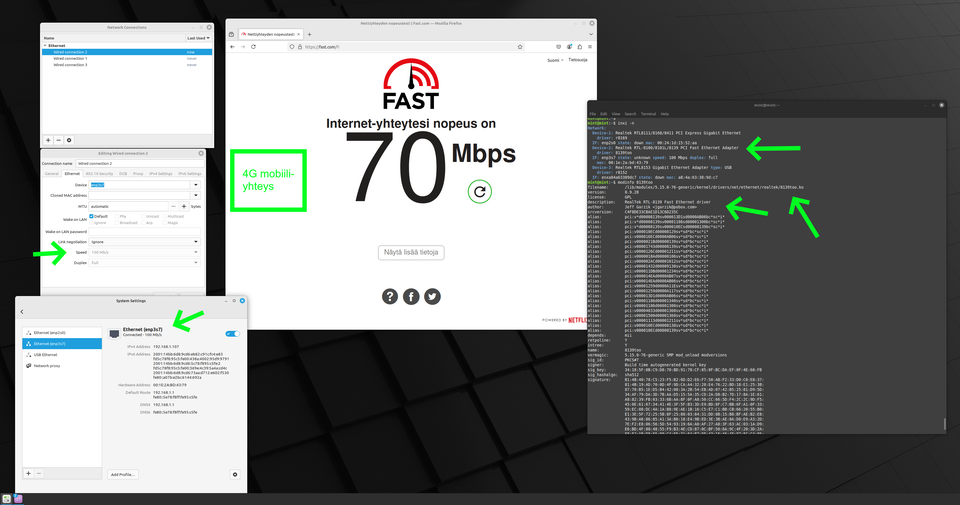Open Network proxy in System Settings sidebar
The height and width of the screenshot is (505, 960).
point(62,365)
